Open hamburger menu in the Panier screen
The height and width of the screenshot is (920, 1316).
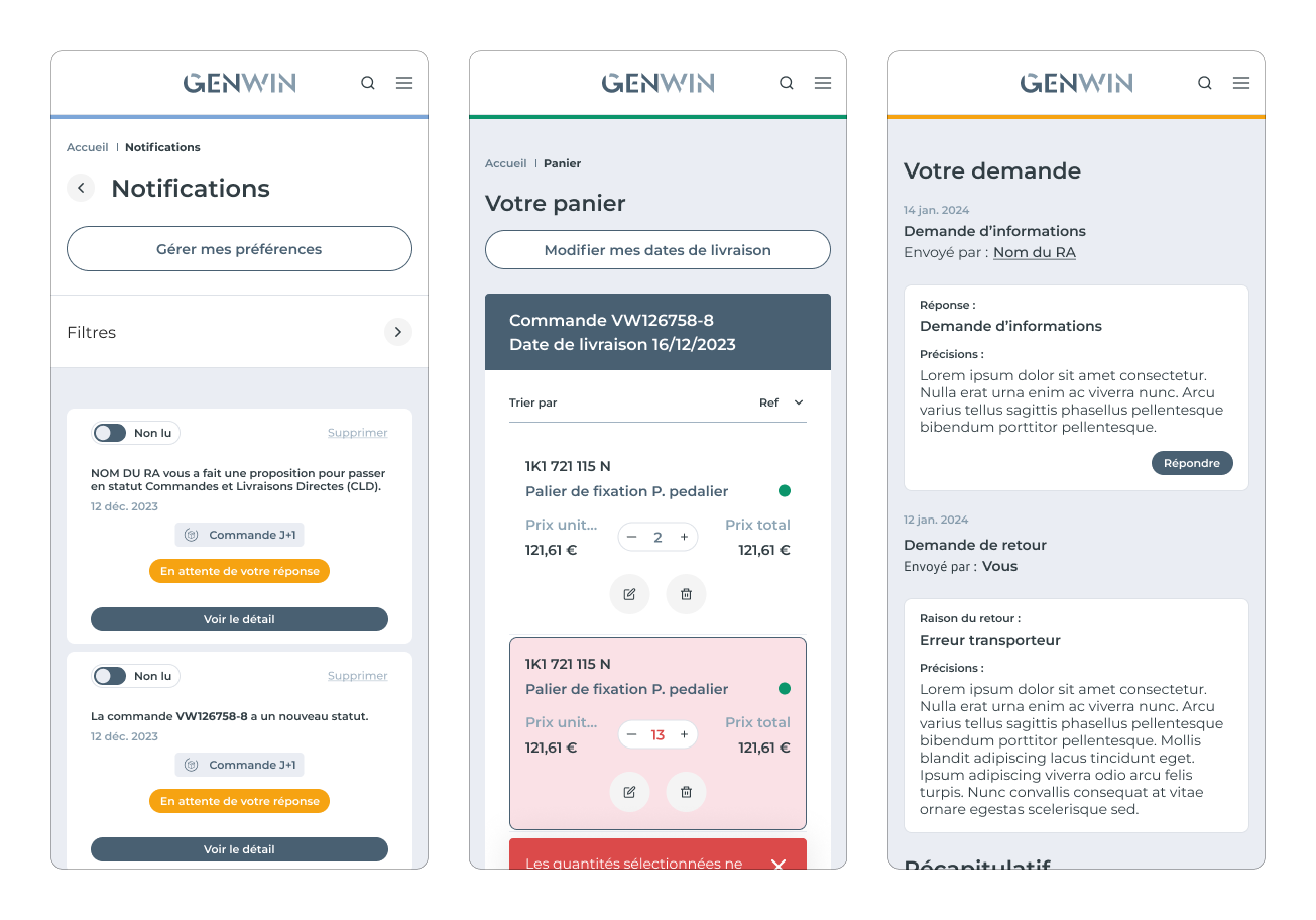[822, 83]
